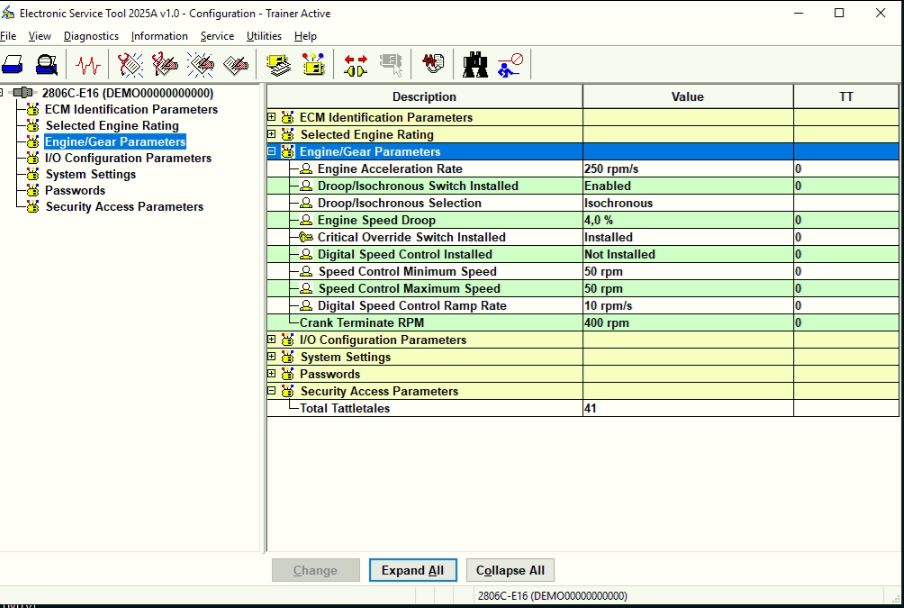Image resolution: width=904 pixels, height=608 pixels.
Task: Click the waveform-with-pages data log icon
Action: (x=432, y=65)
